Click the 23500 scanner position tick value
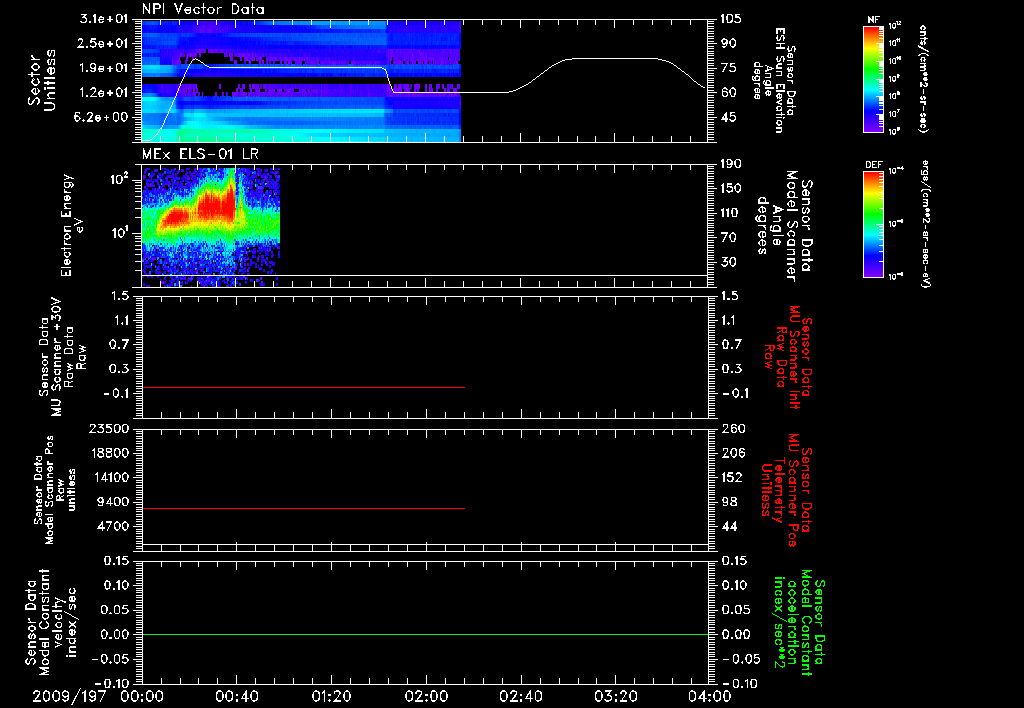 [x=109, y=428]
